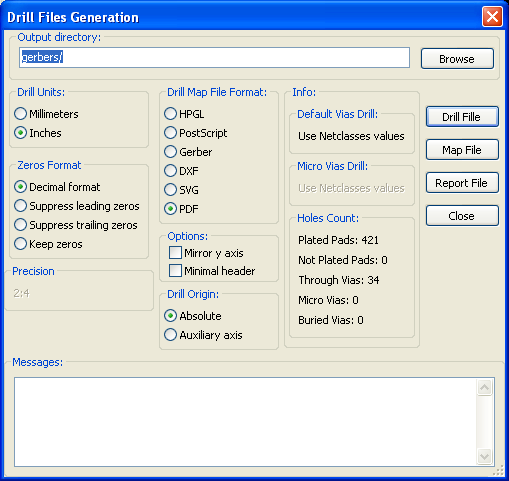The image size is (509, 481).
Task: Click the Map File button
Action: point(462,150)
